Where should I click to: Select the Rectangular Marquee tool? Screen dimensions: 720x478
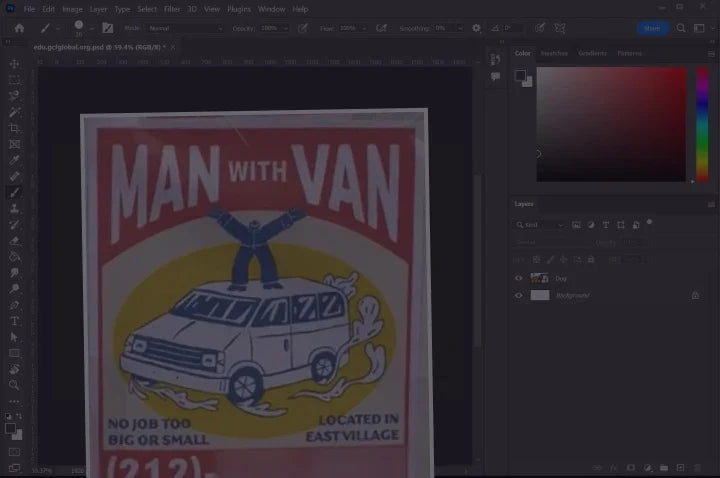[14, 79]
